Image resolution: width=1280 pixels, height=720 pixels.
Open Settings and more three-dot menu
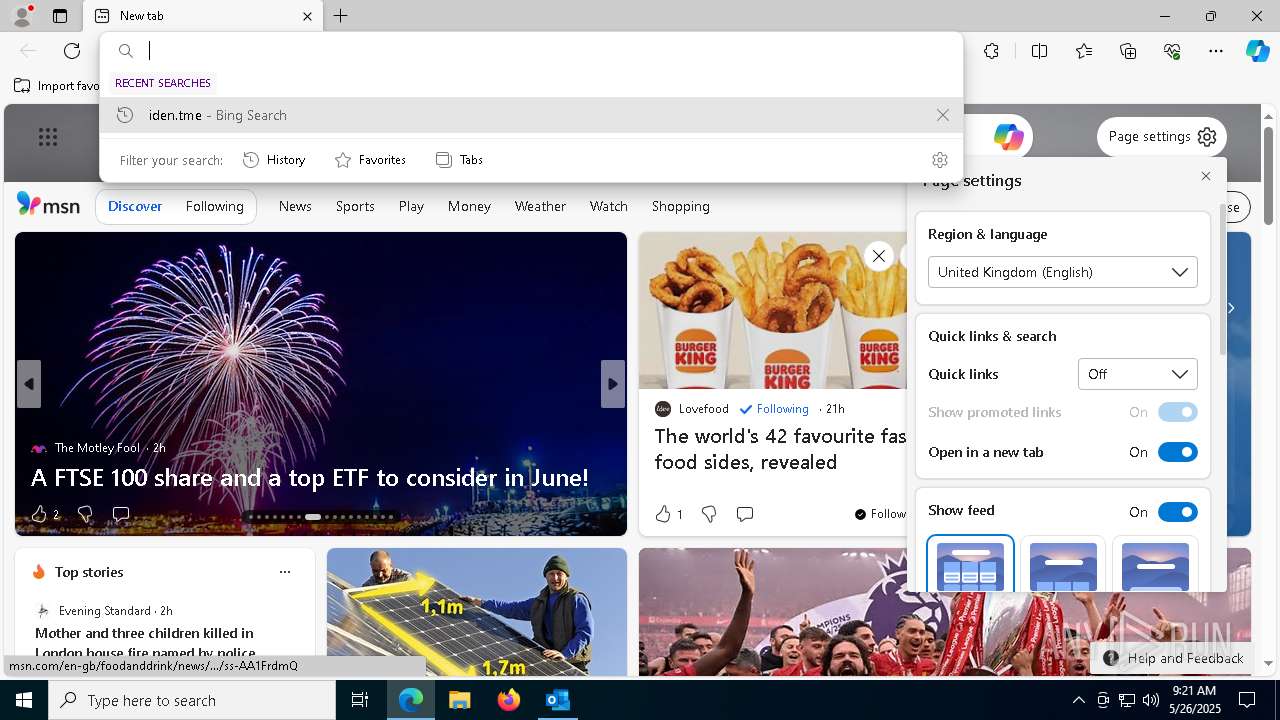[x=1216, y=51]
